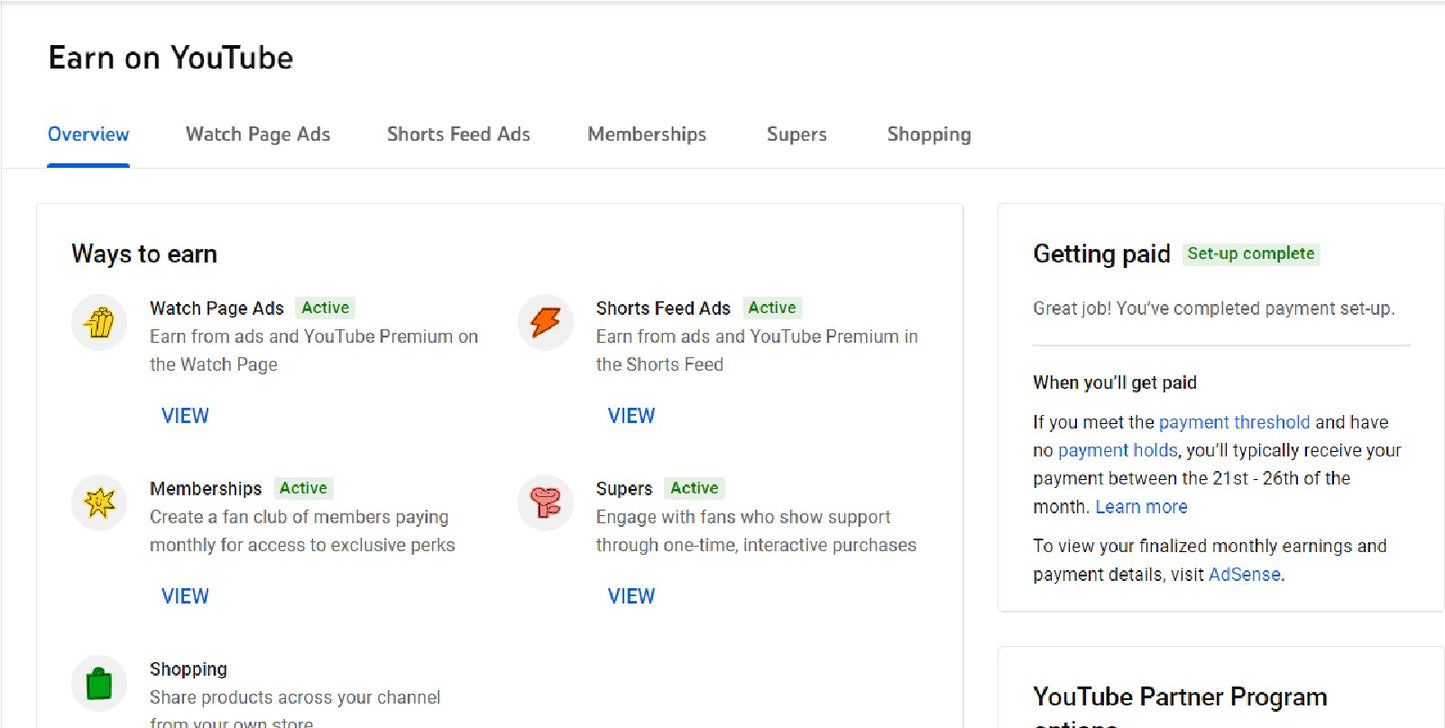The width and height of the screenshot is (1445, 728).
Task: Click the Shorts Feed Ads lightning bolt icon
Action: tap(545, 323)
